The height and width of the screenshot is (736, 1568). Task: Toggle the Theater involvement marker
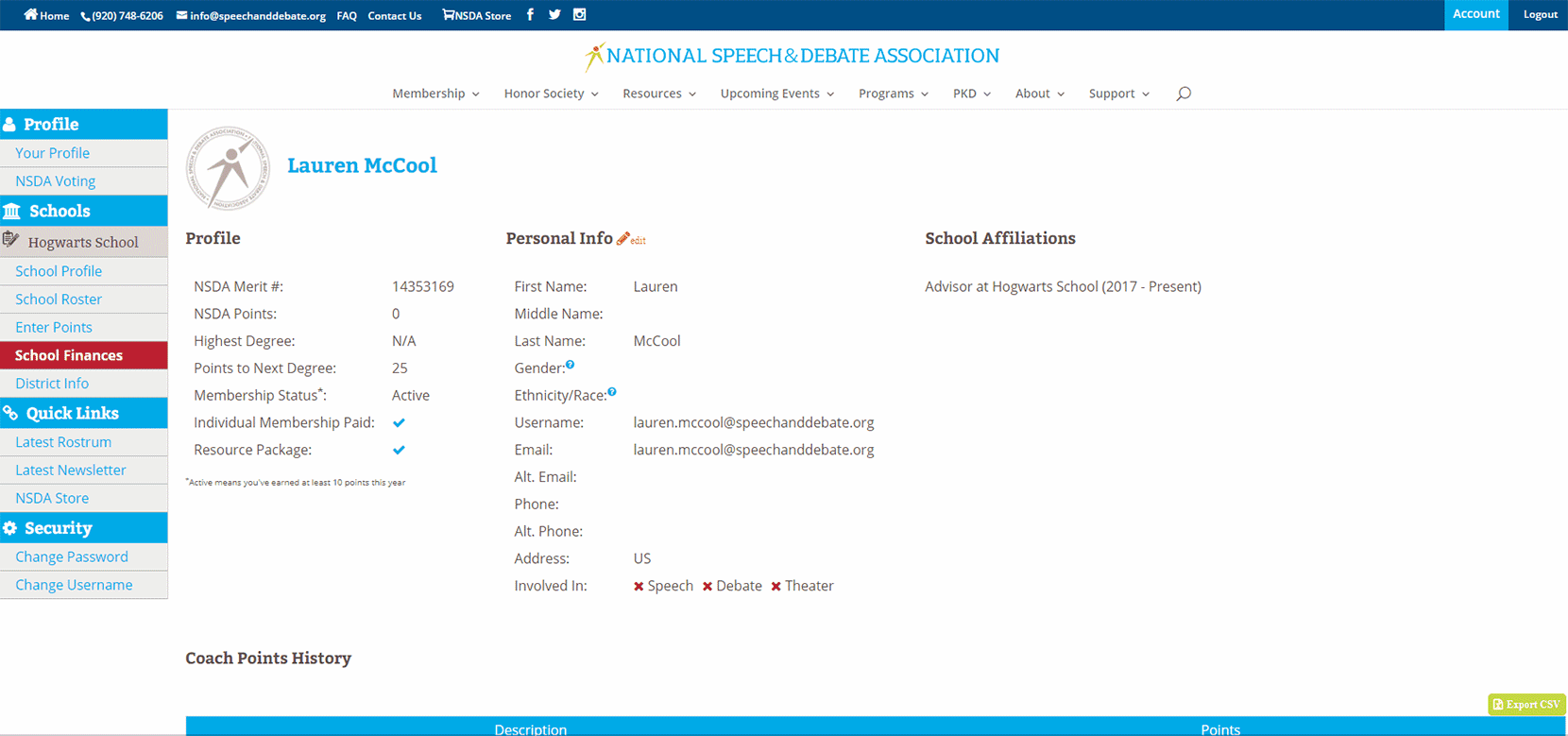(x=776, y=587)
